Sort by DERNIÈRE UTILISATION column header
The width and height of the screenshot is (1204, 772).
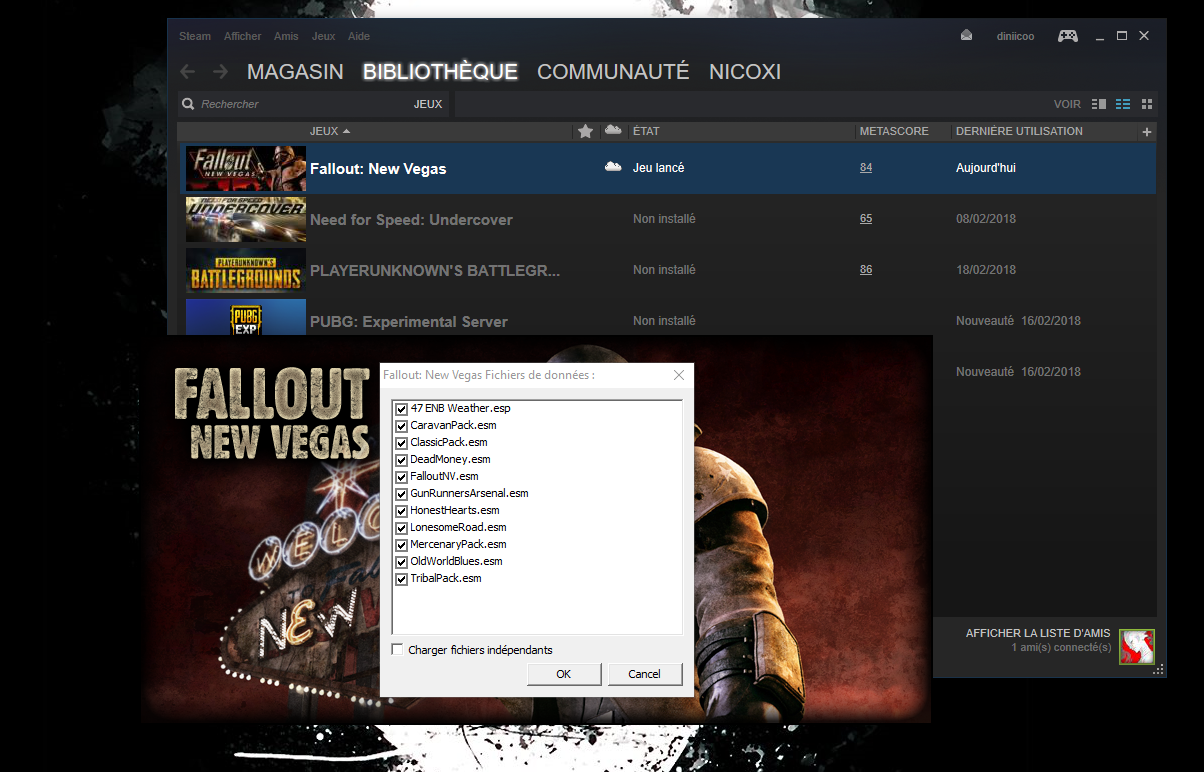pyautogui.click(x=1019, y=131)
